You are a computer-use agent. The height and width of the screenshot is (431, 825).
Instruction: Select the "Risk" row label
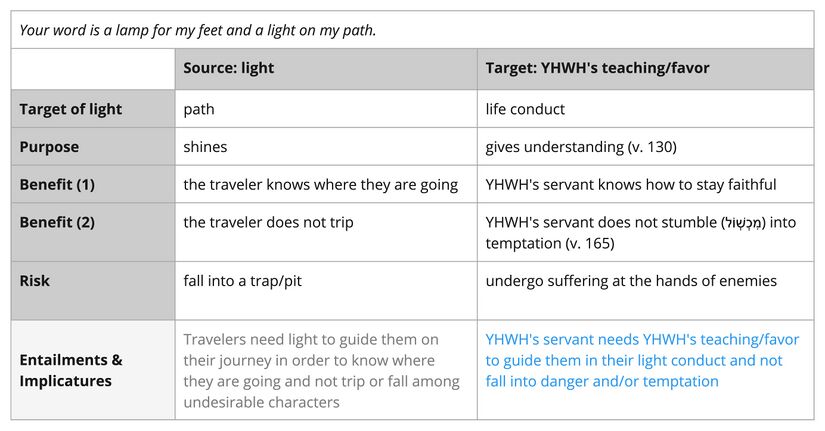(35, 281)
